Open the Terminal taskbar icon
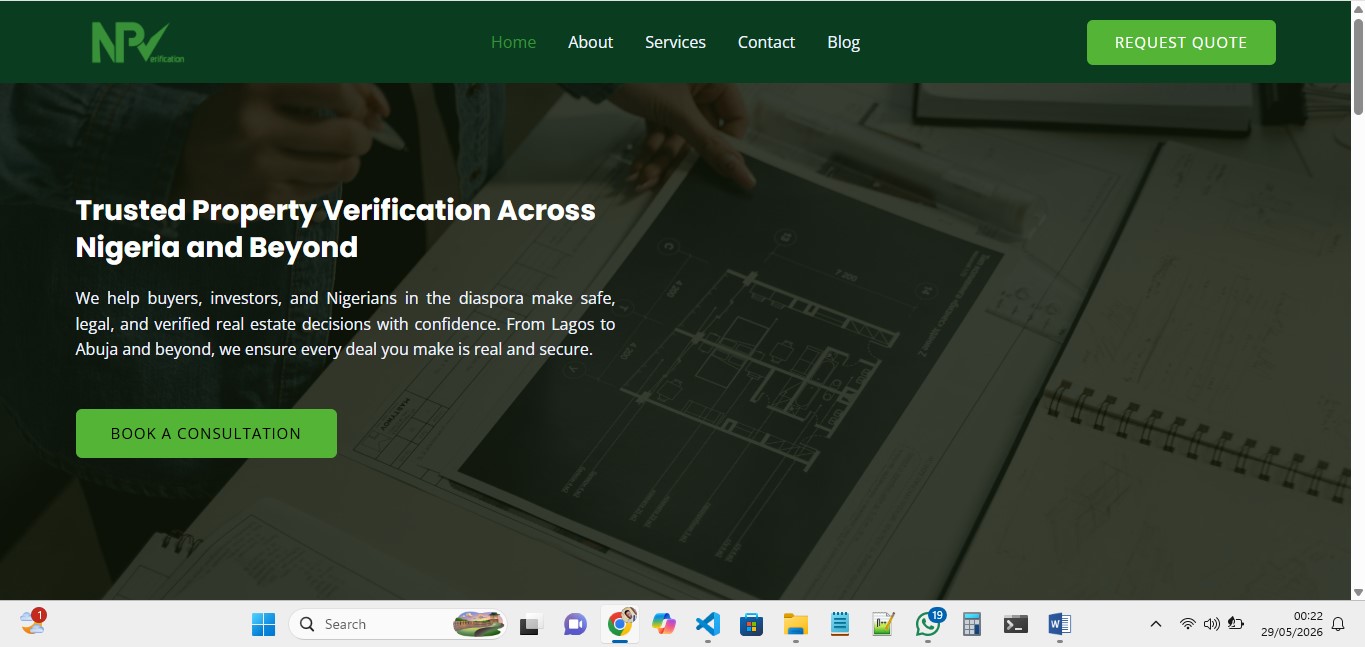The image size is (1365, 647). [1015, 624]
